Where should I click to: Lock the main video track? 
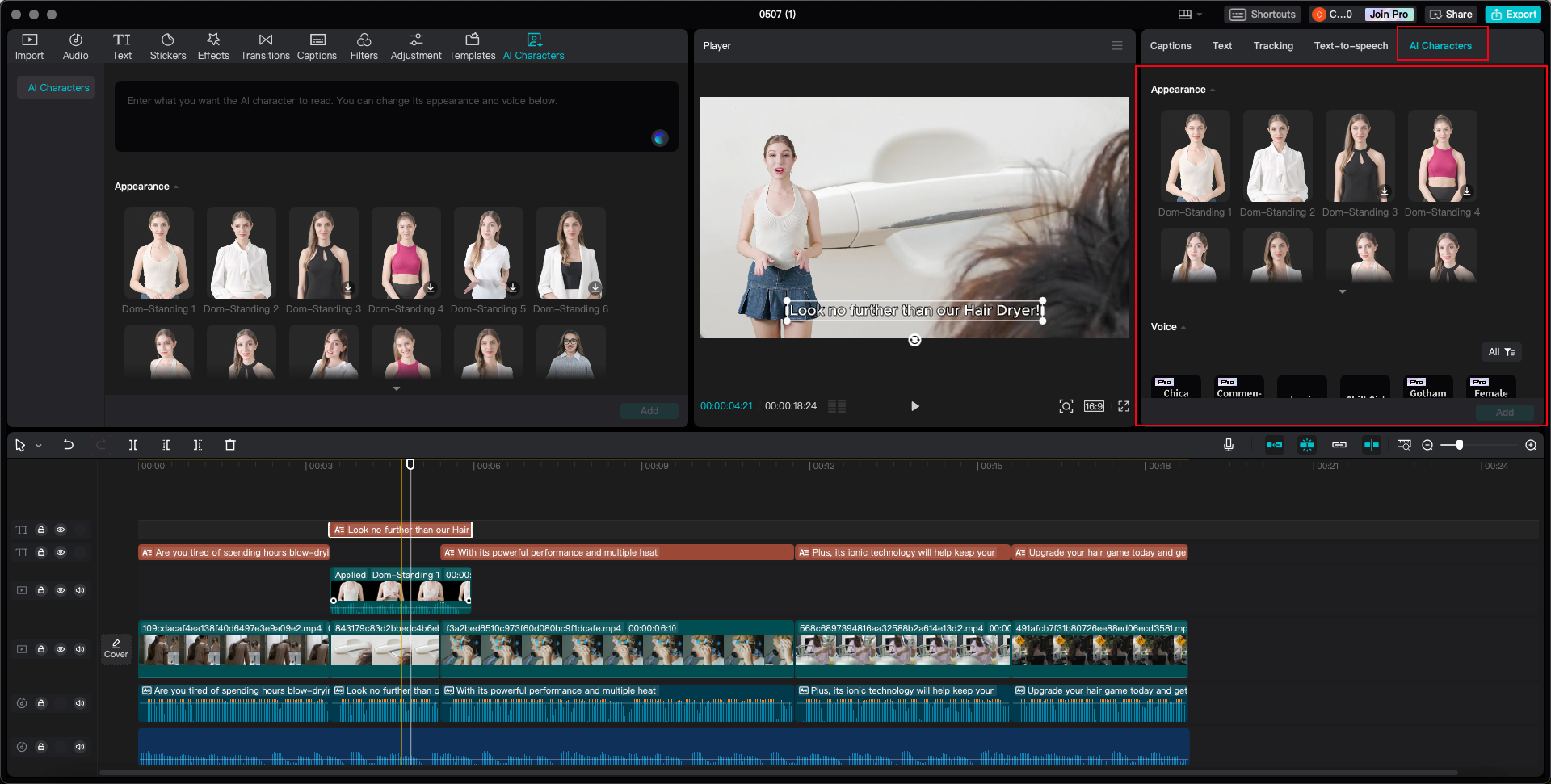(x=41, y=649)
